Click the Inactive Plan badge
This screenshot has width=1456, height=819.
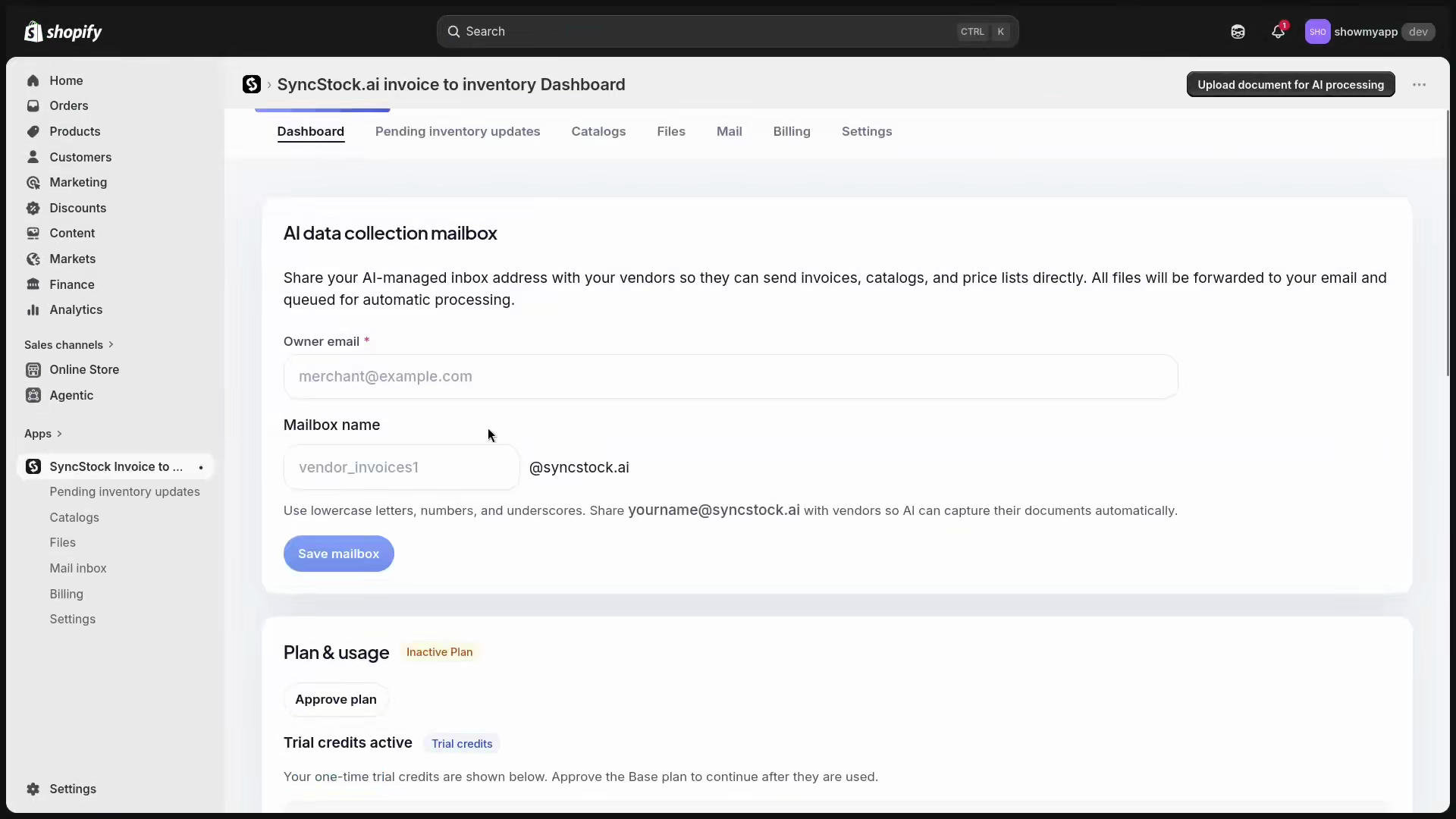tap(439, 652)
